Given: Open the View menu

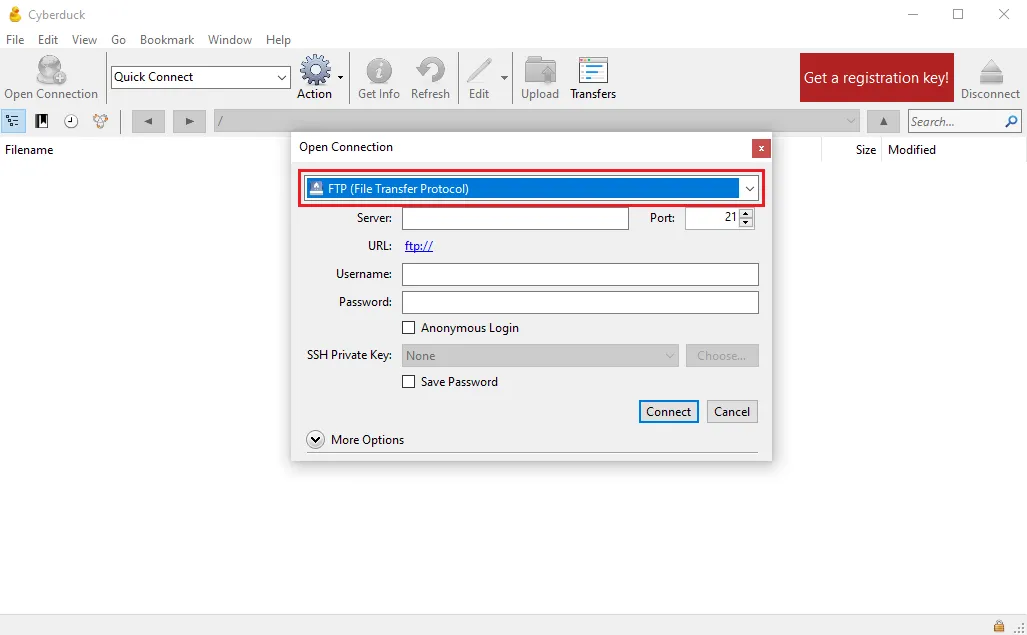Looking at the screenshot, I should coord(84,39).
